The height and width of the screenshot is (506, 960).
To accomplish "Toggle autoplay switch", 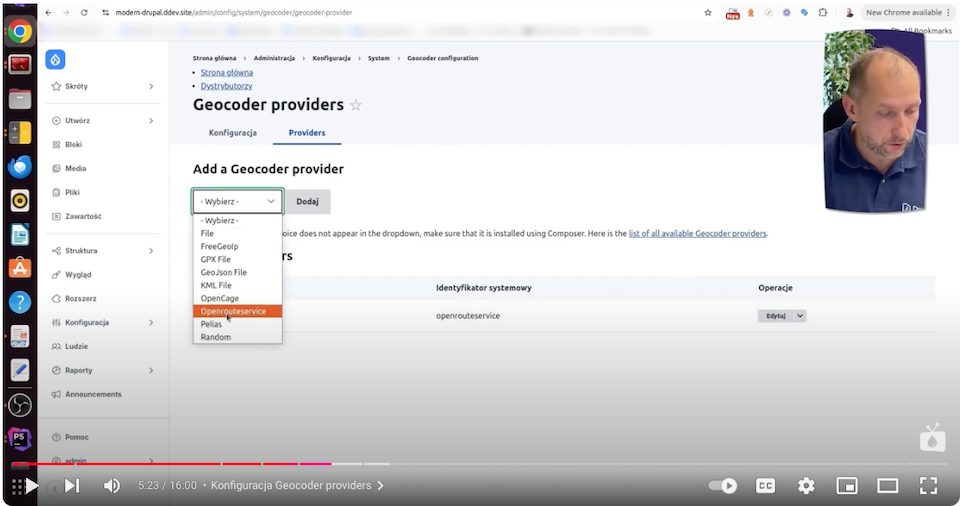I will pos(722,486).
